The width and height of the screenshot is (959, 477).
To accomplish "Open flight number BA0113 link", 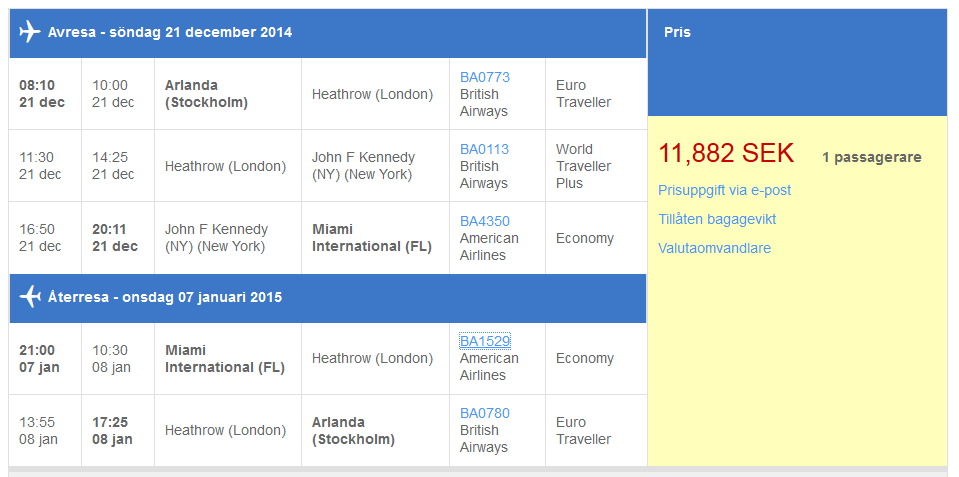I will [x=484, y=149].
